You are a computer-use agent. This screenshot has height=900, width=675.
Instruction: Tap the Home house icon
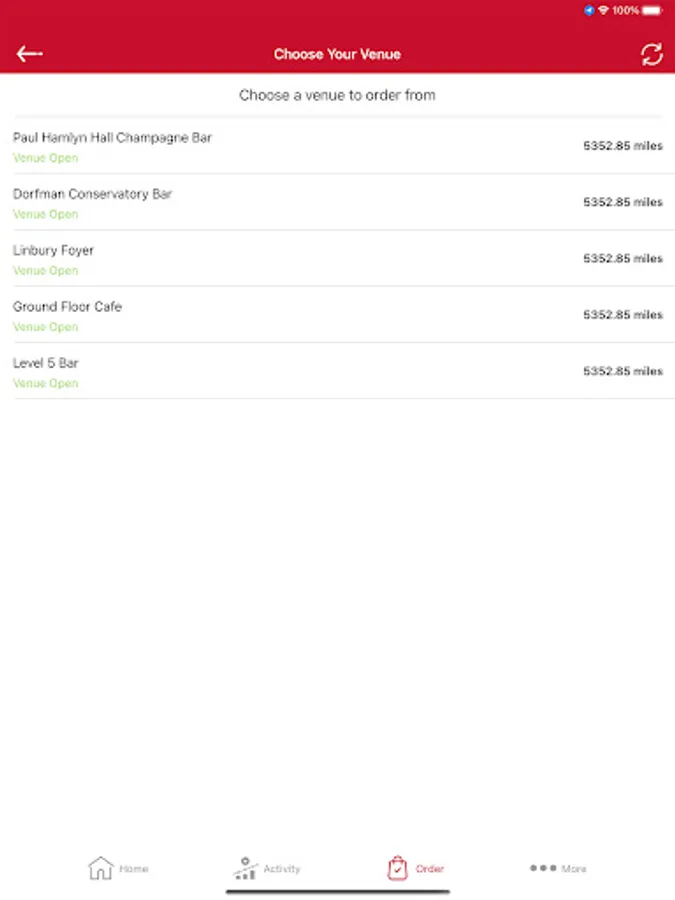point(101,868)
